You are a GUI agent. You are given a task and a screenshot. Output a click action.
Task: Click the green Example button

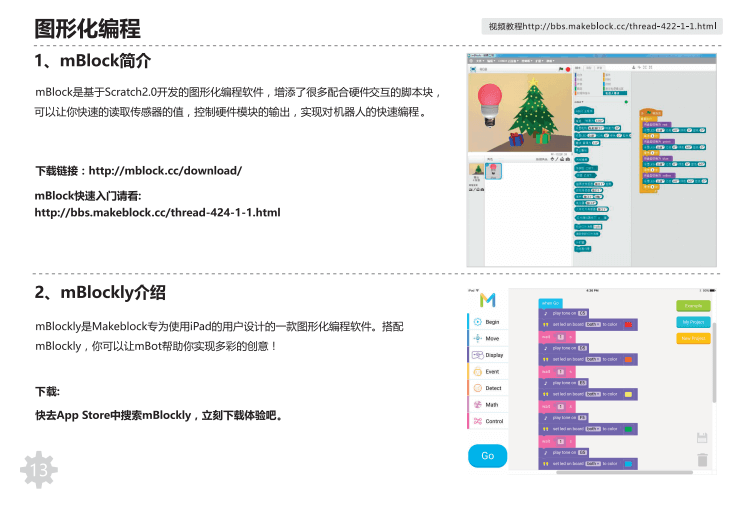point(693,306)
